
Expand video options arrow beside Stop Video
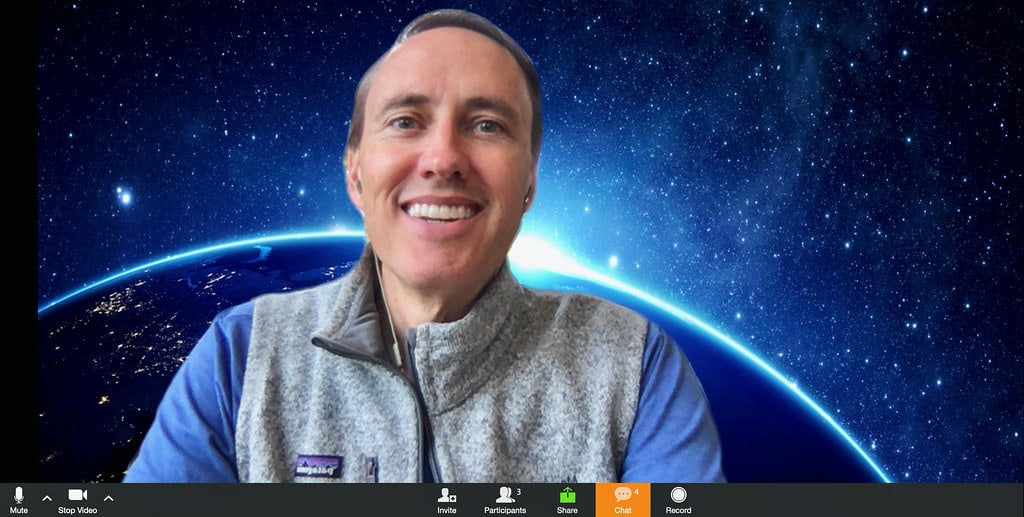click(108, 498)
